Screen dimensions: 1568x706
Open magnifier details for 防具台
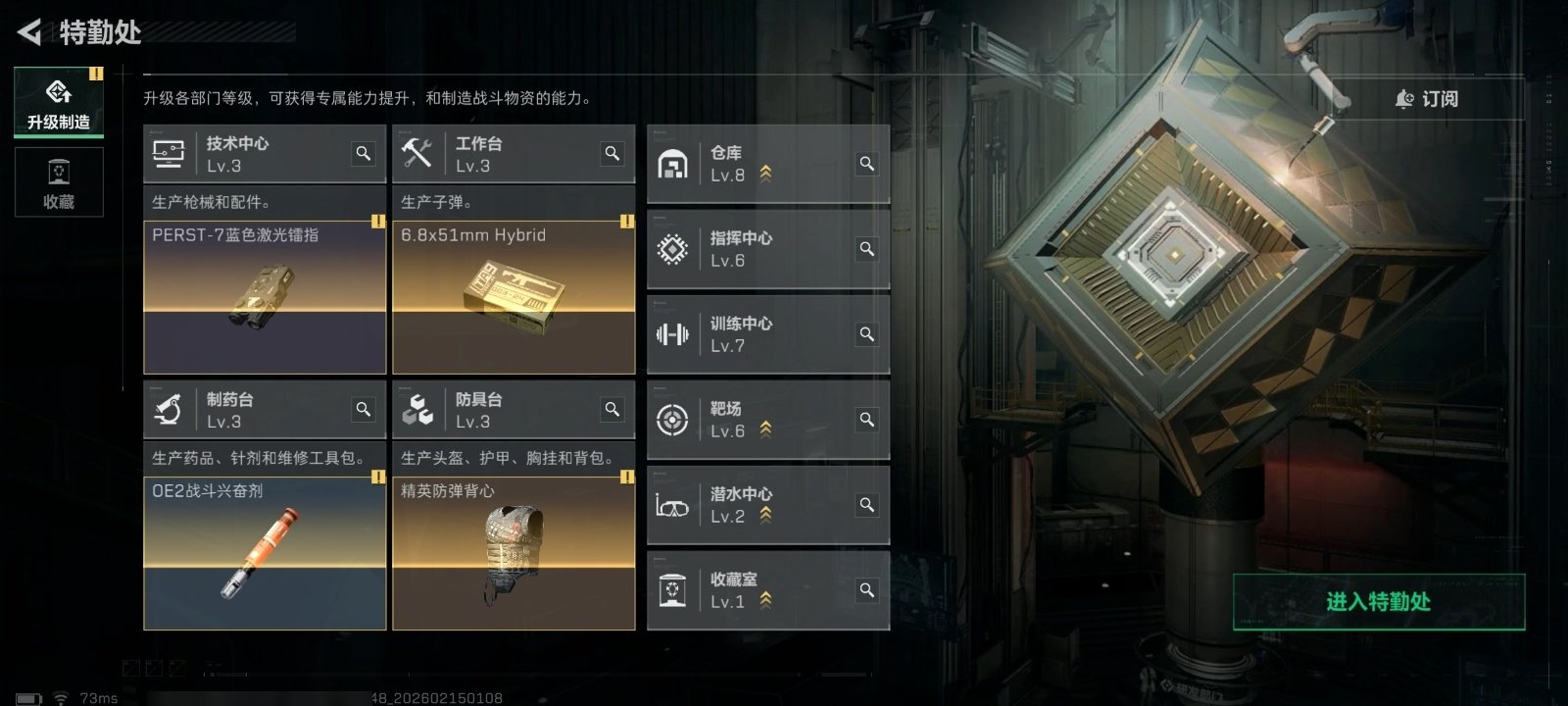(612, 410)
